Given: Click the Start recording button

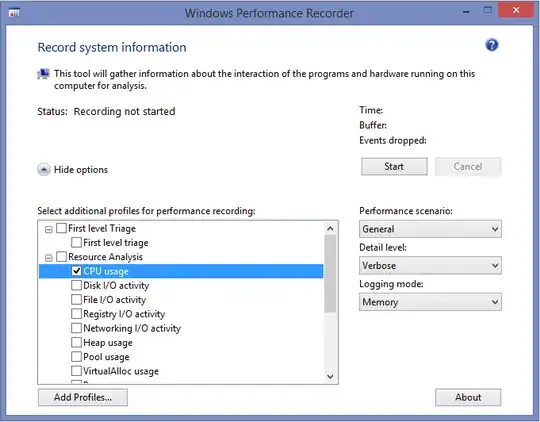Looking at the screenshot, I should pyautogui.click(x=394, y=167).
